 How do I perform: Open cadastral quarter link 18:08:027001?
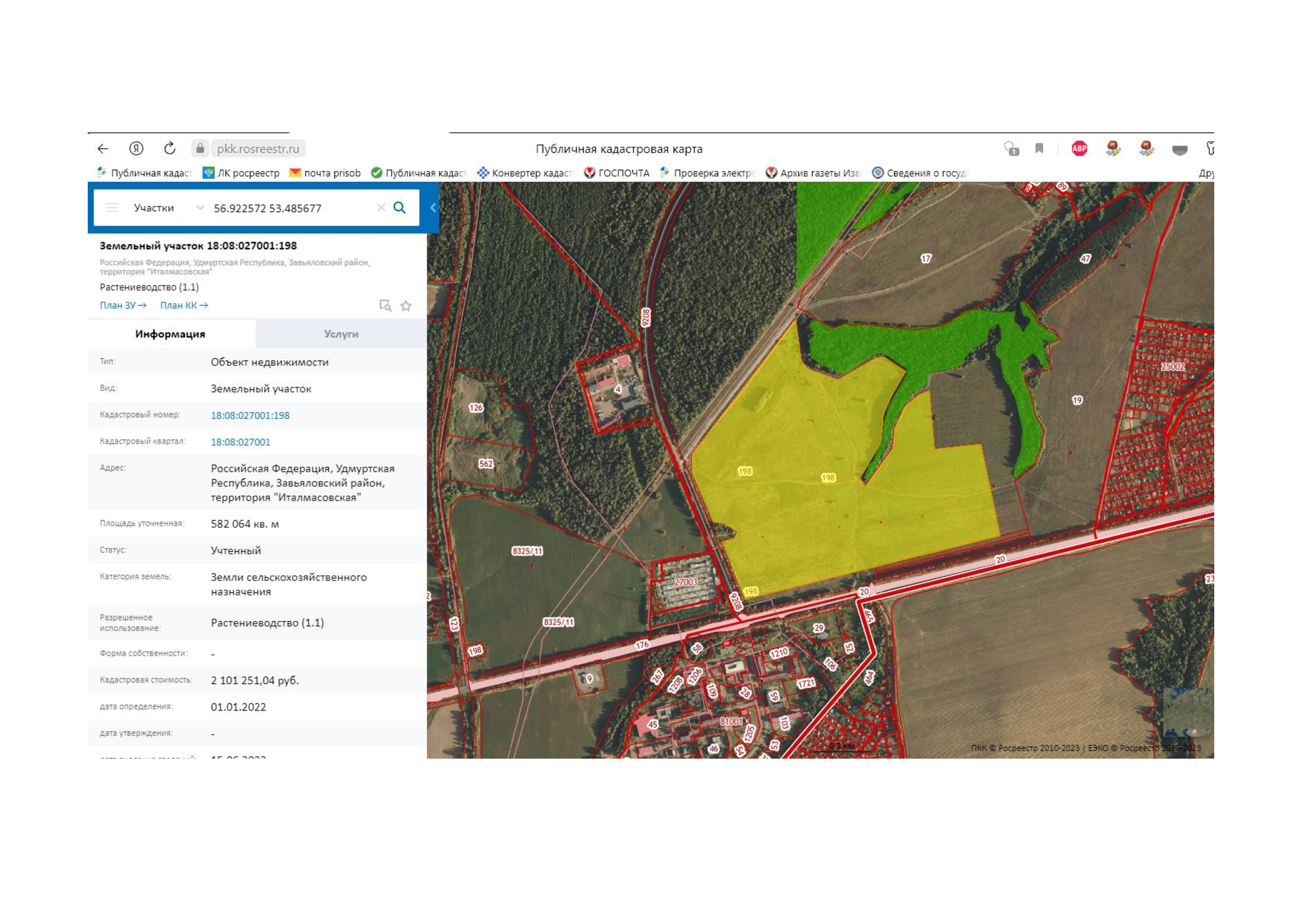(240, 442)
